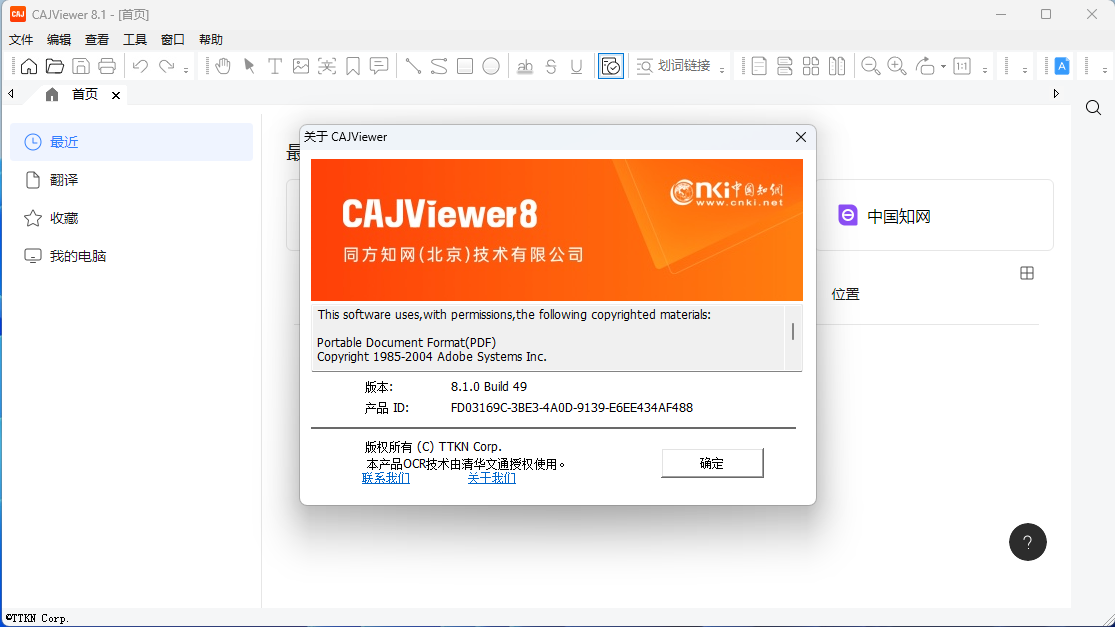This screenshot has width=1115, height=627.
Task: Select the arrow pointer selection tool
Action: point(249,66)
